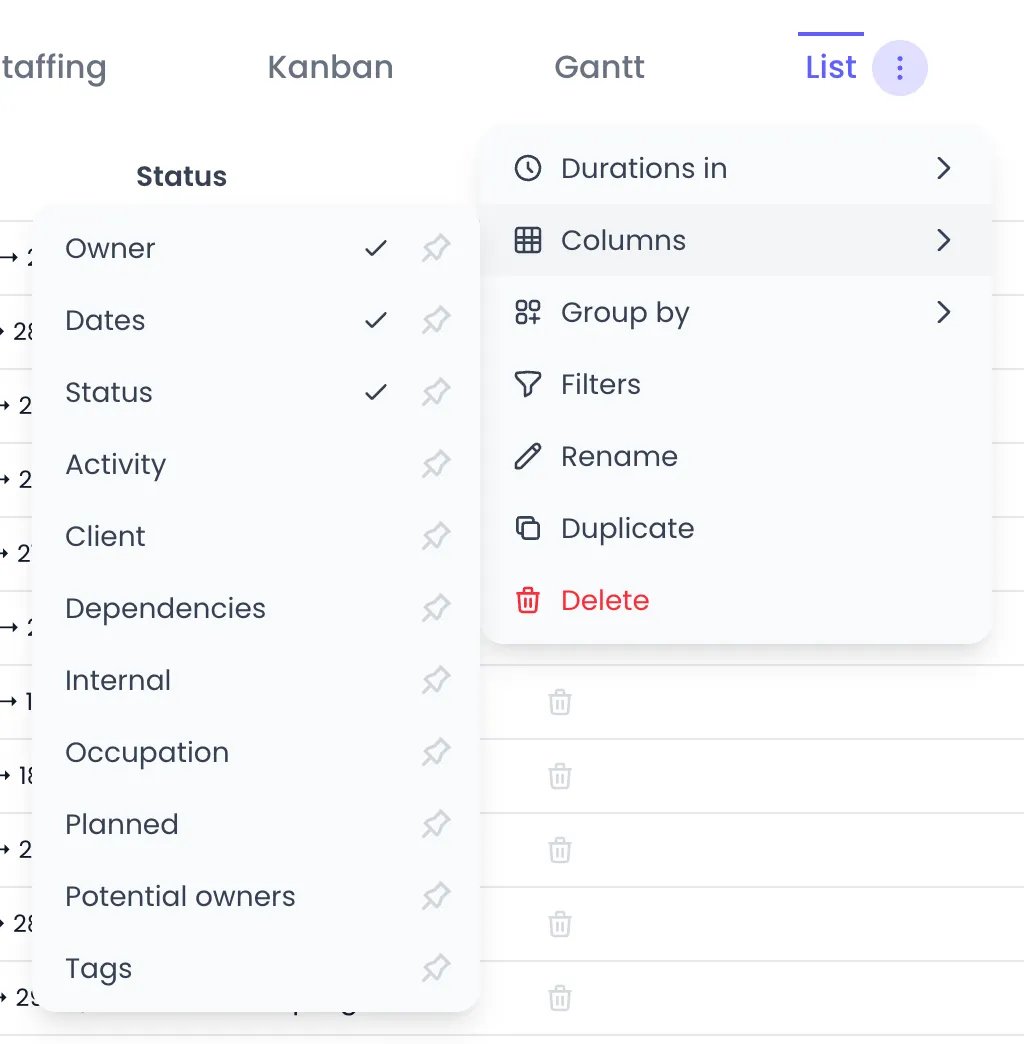This screenshot has height=1044, width=1024.
Task: Click the grid icon beside Columns
Action: tap(527, 240)
